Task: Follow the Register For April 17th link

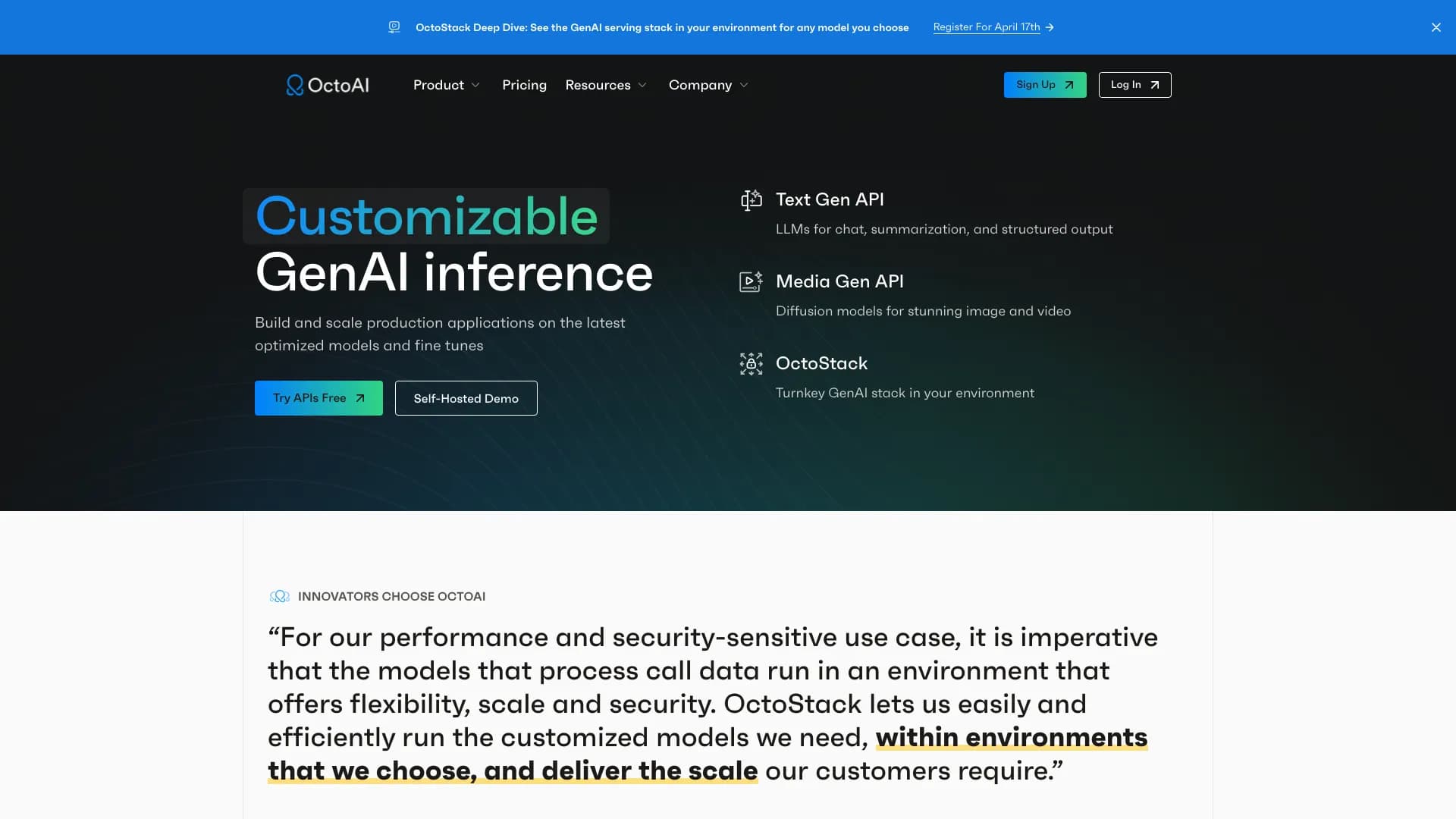Action: [986, 27]
